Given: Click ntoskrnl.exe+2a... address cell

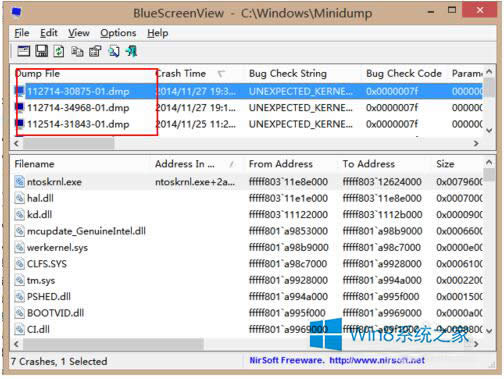Looking at the screenshot, I should pyautogui.click(x=195, y=182).
